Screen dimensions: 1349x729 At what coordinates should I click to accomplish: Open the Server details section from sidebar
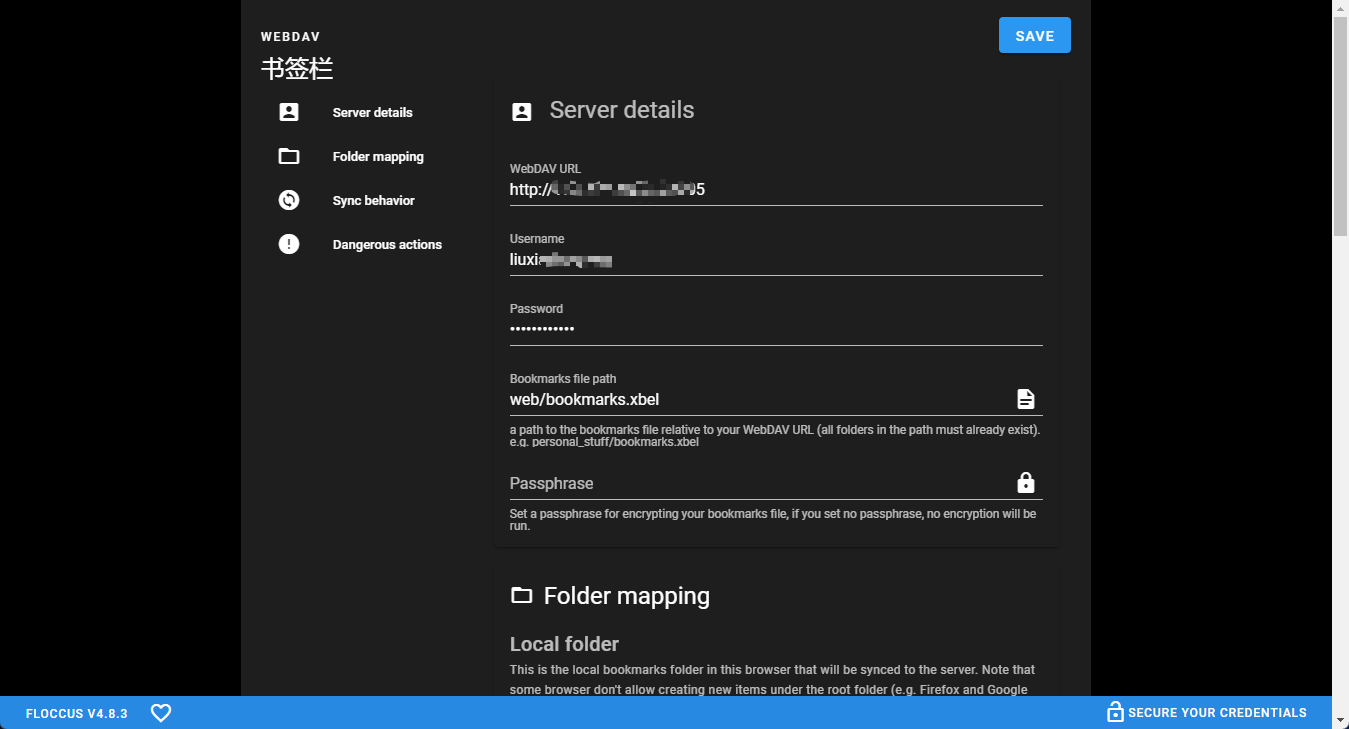pyautogui.click(x=372, y=112)
